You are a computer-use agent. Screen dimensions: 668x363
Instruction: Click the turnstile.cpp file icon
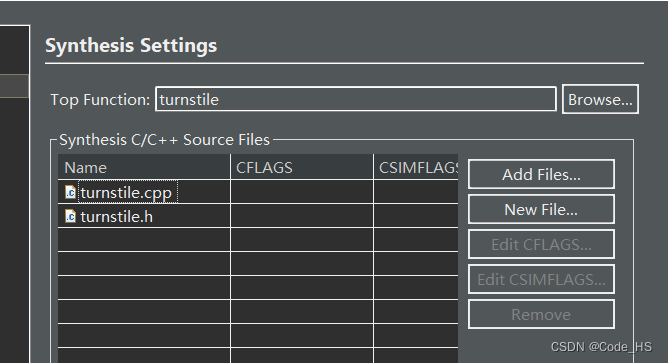click(70, 192)
